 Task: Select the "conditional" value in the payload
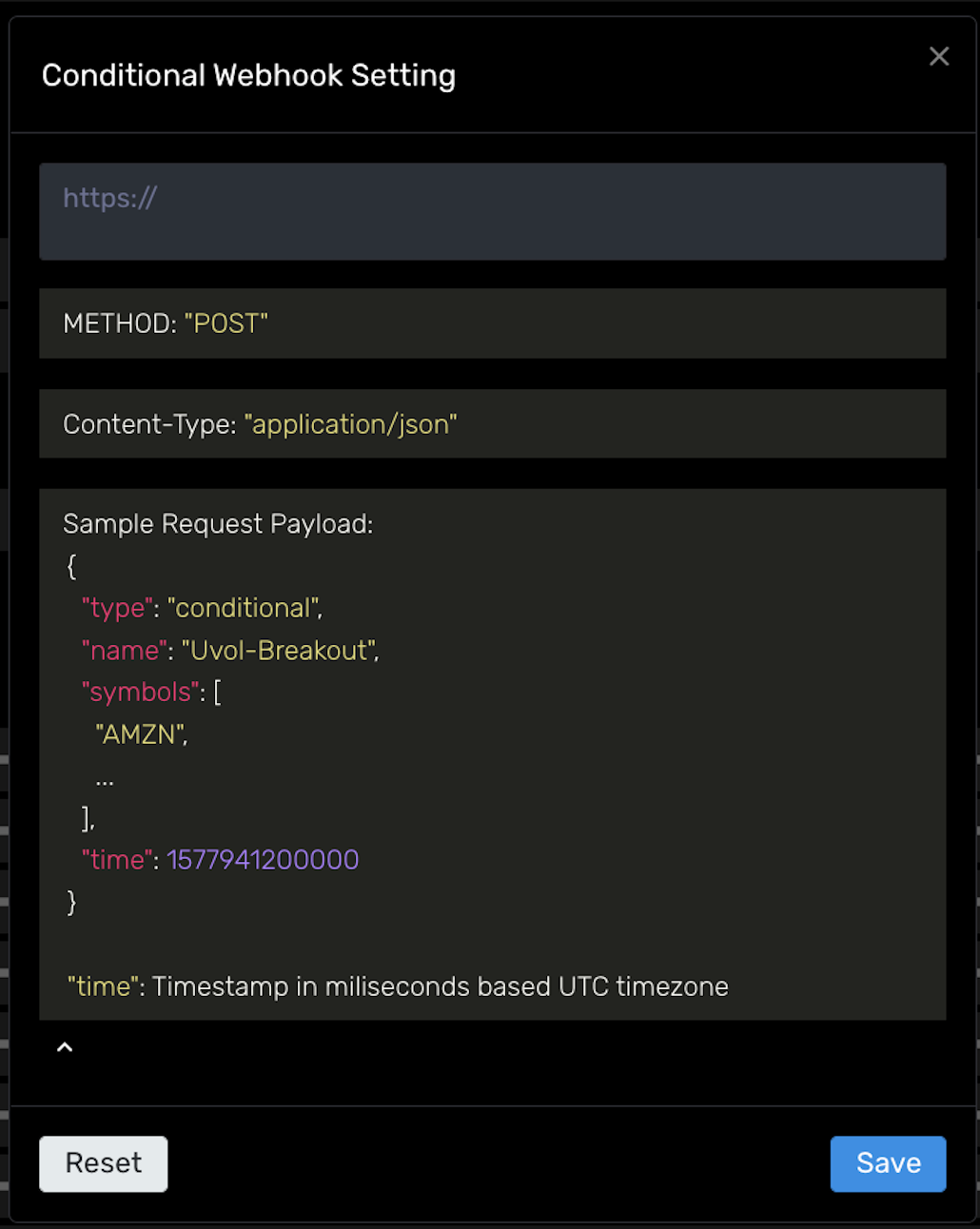tap(245, 608)
